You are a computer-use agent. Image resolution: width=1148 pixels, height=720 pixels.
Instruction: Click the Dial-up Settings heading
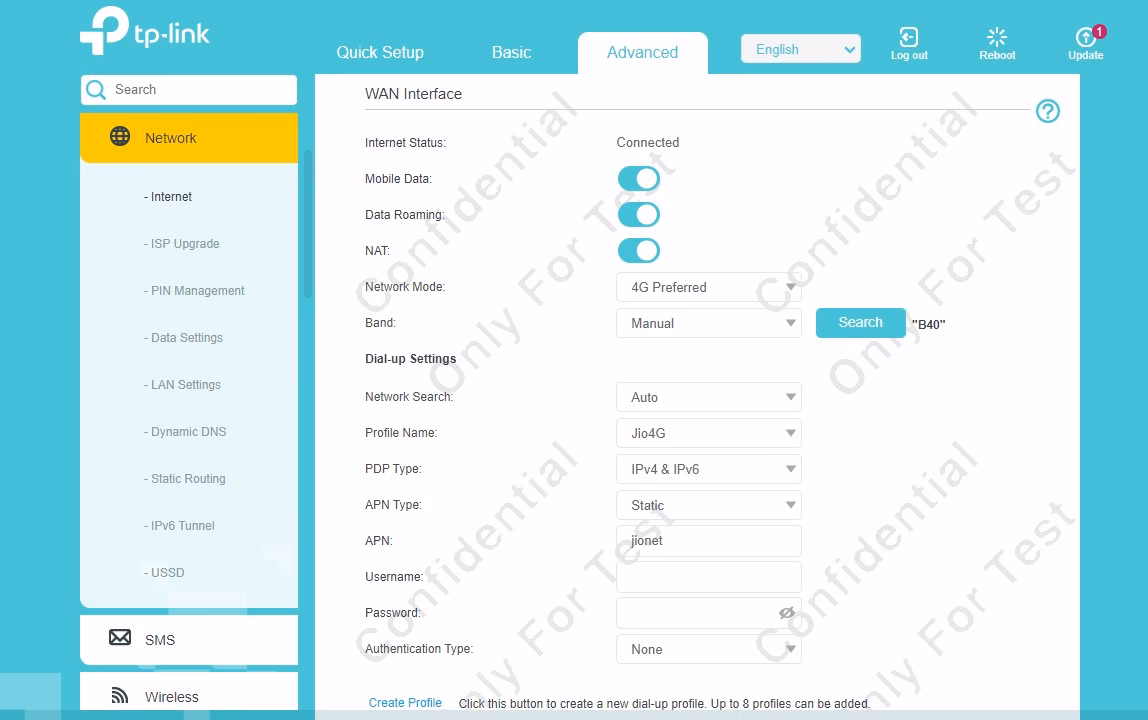click(411, 359)
